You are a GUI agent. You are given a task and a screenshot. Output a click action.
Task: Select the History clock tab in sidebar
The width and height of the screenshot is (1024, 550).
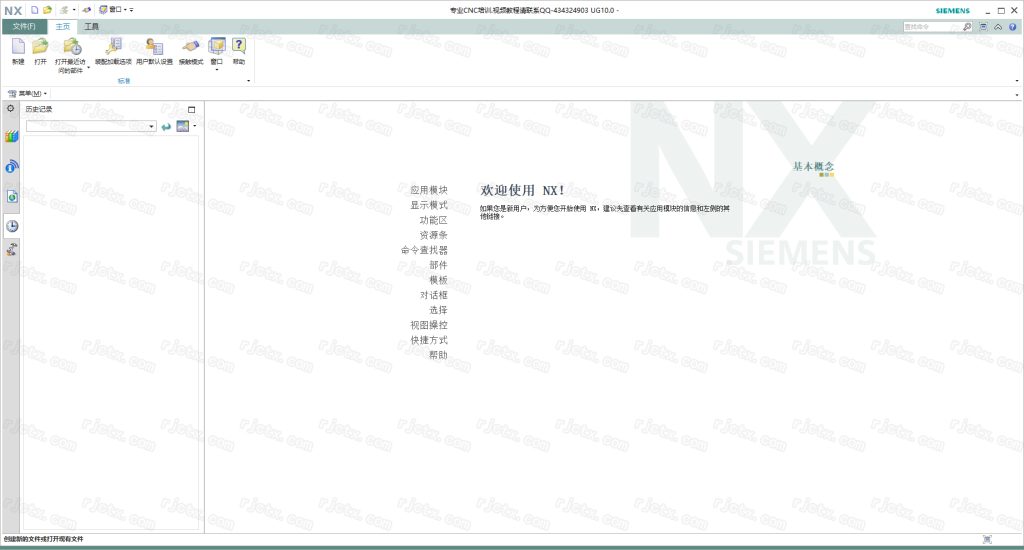pos(12,225)
